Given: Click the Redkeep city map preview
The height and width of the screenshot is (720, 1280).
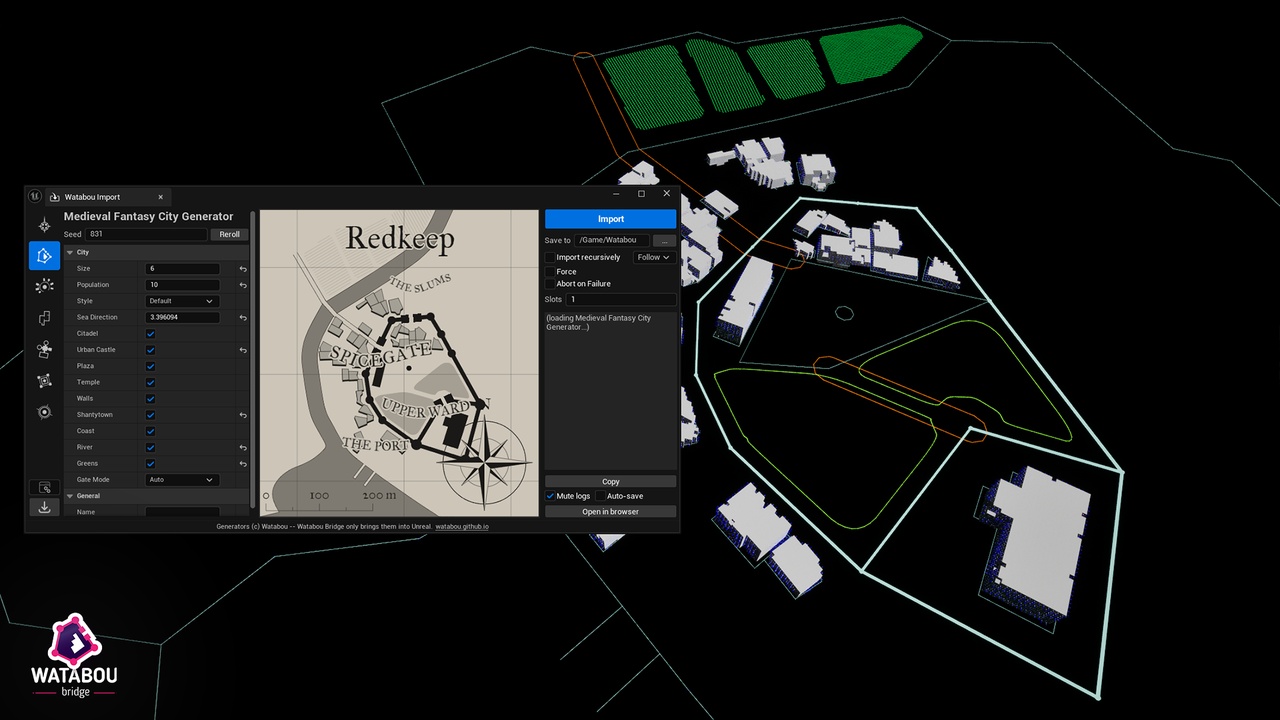Looking at the screenshot, I should (399, 362).
